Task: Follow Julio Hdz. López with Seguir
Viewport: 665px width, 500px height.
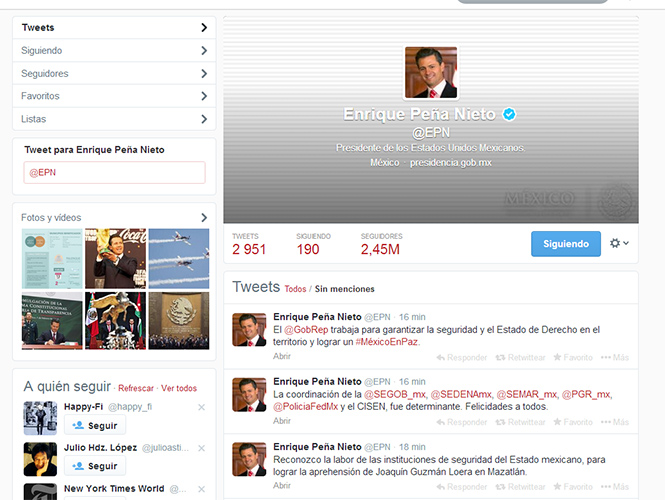Action: (x=95, y=466)
